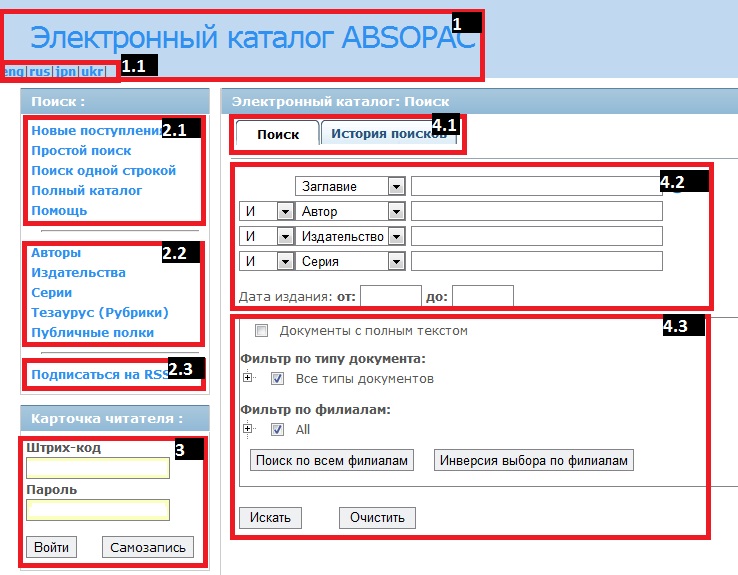
Task: Switch language to eng
Action: [15, 72]
